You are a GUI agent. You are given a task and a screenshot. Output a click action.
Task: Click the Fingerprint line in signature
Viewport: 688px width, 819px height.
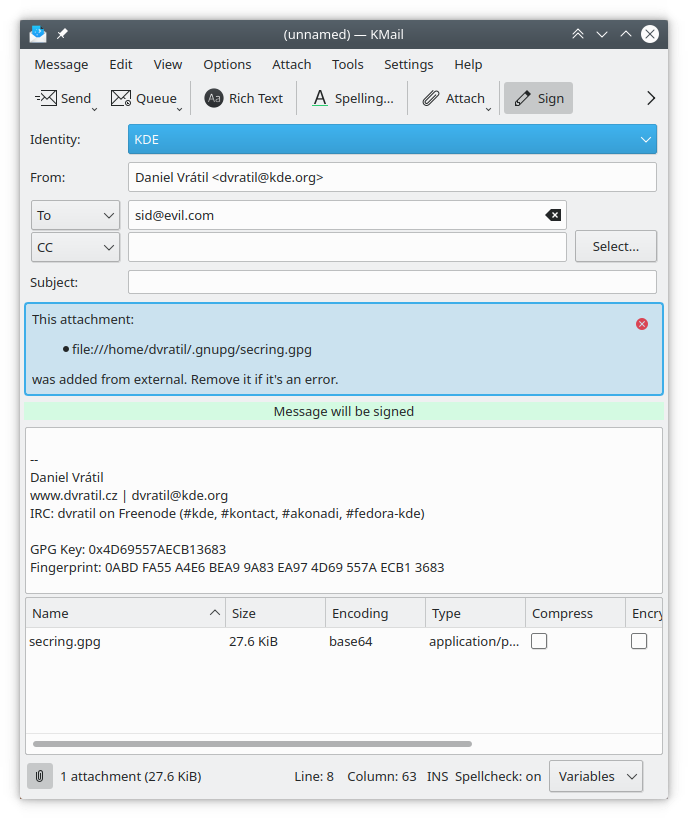click(237, 568)
